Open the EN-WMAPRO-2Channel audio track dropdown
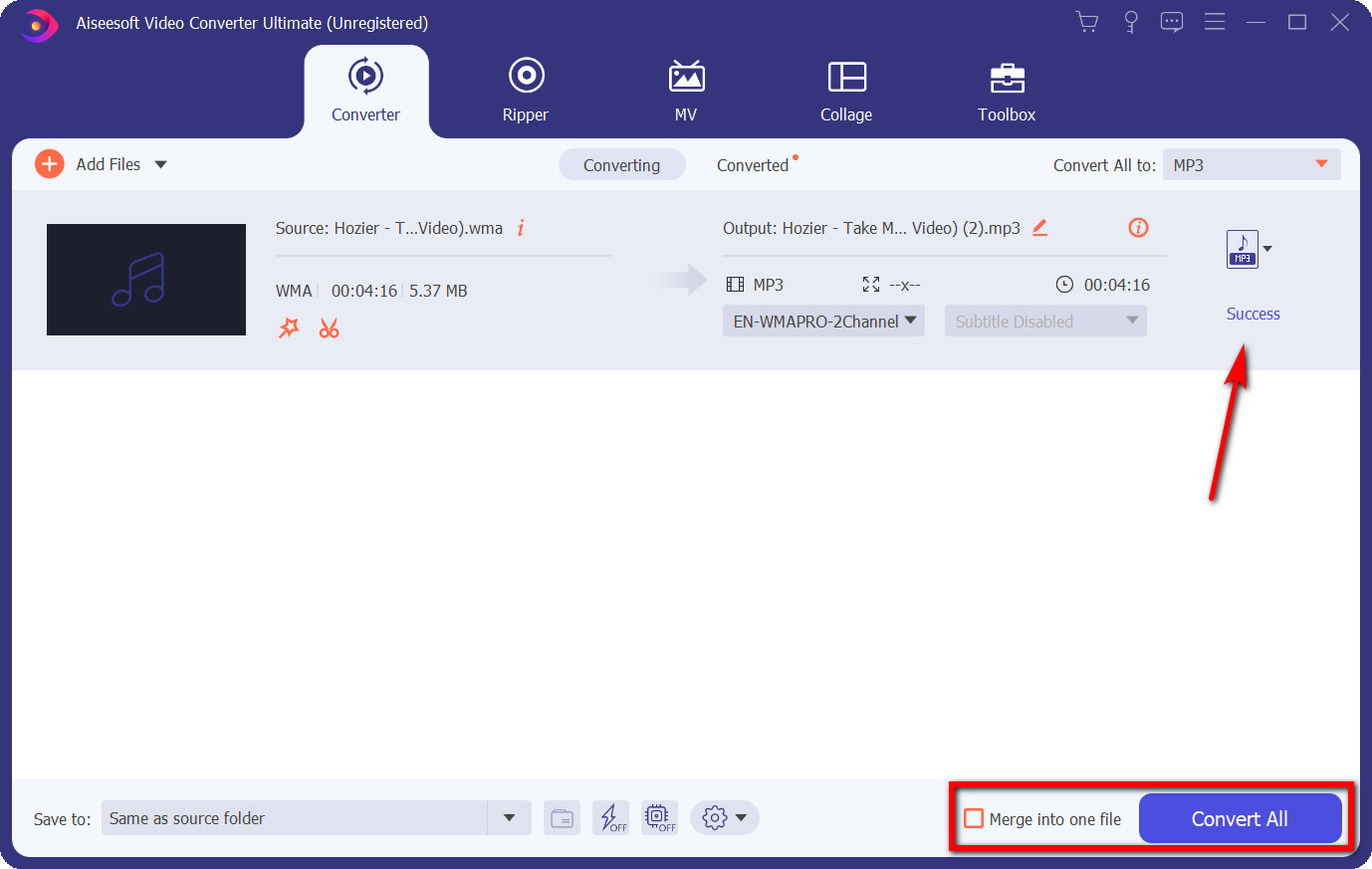Screen dimensions: 1372x869 (823, 321)
